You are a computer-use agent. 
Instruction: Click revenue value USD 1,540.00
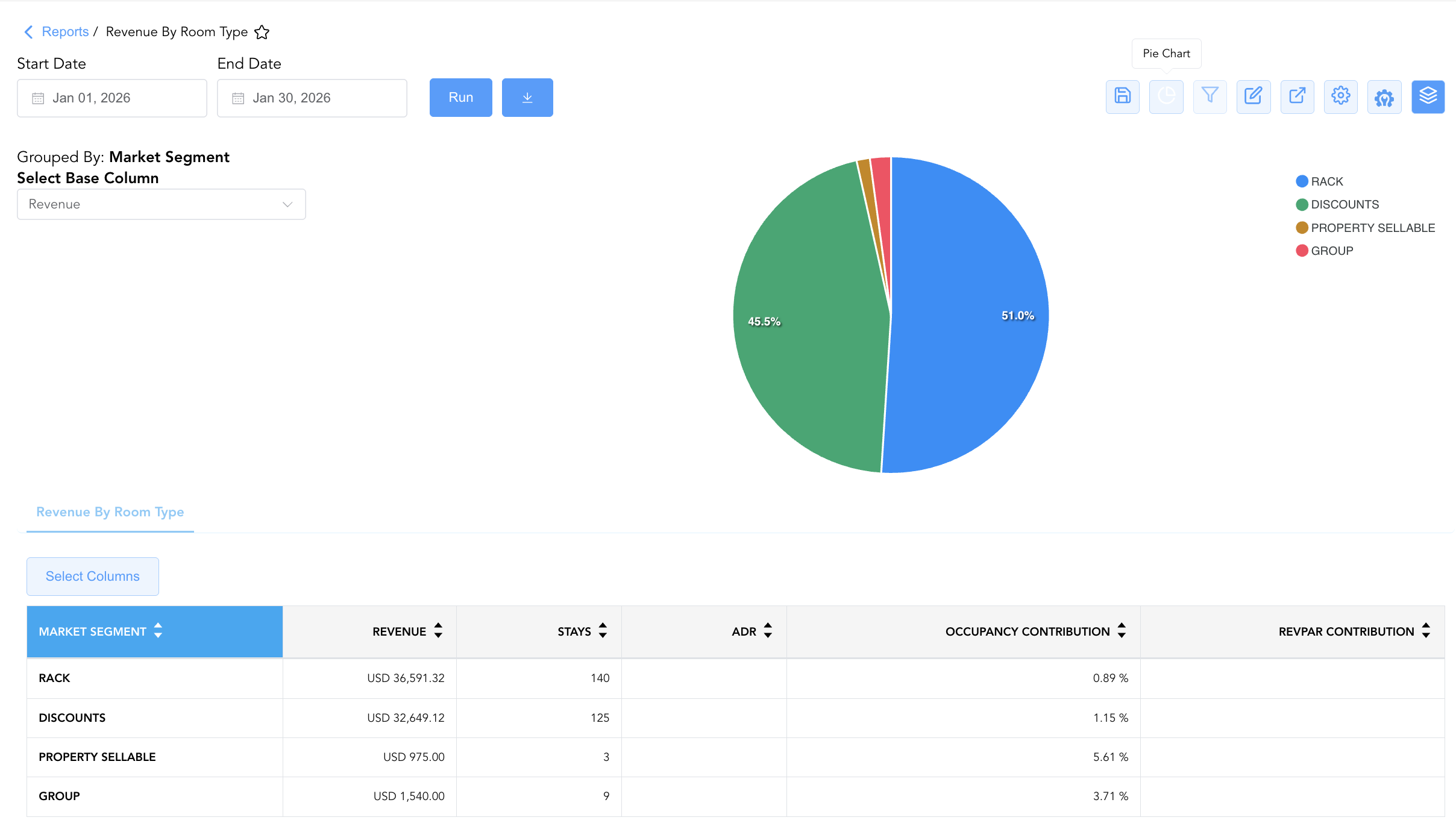point(409,796)
